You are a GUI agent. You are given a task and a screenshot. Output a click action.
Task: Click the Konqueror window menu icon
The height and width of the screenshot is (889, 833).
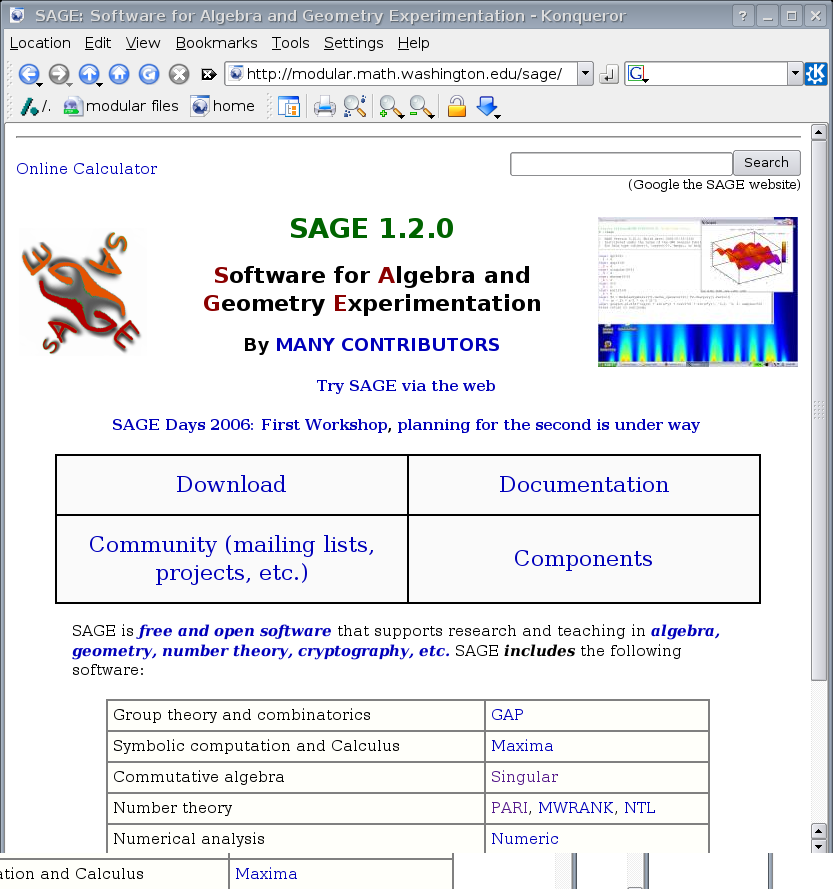pyautogui.click(x=17, y=15)
